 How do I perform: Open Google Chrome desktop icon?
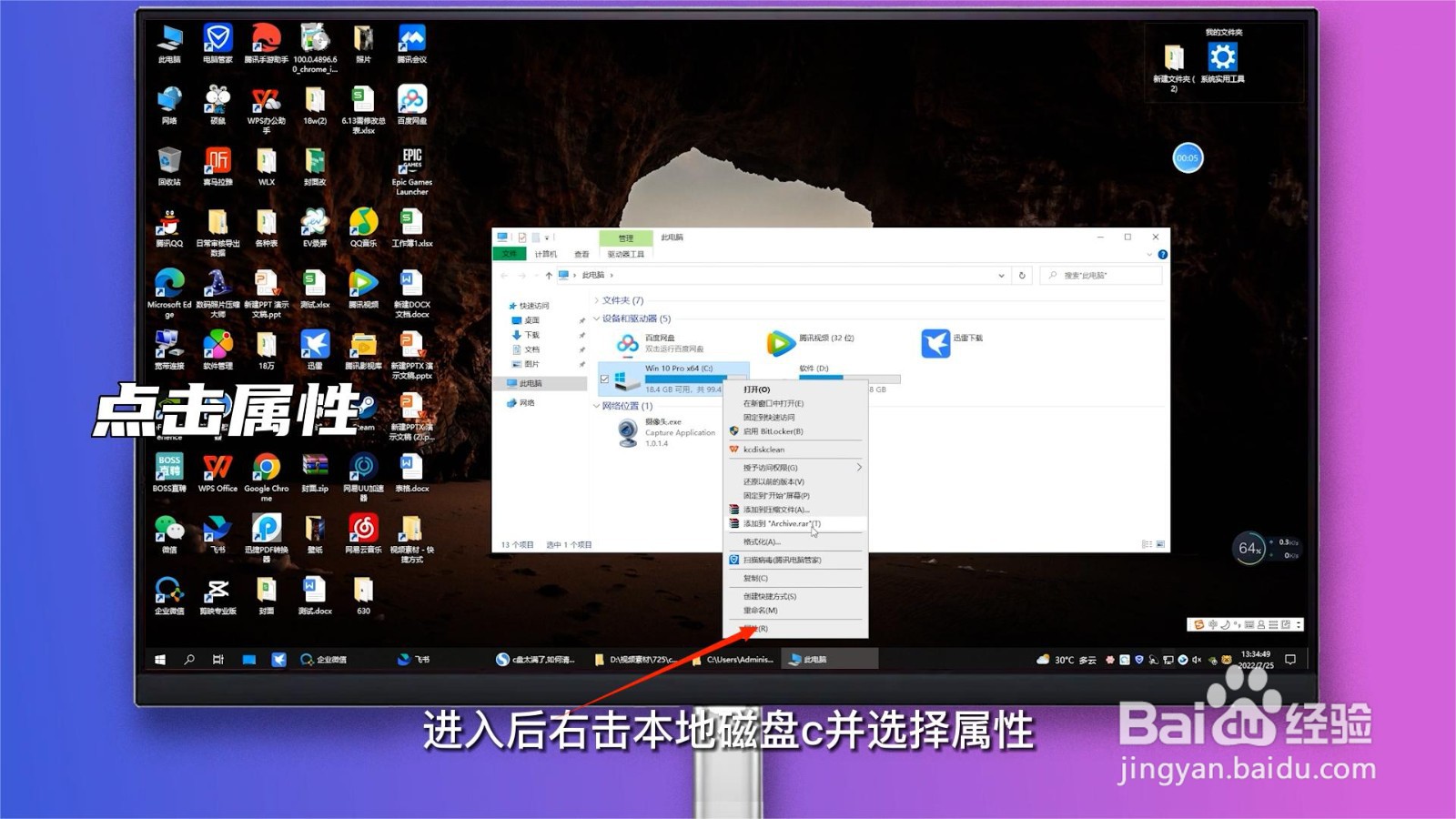pyautogui.click(x=266, y=477)
